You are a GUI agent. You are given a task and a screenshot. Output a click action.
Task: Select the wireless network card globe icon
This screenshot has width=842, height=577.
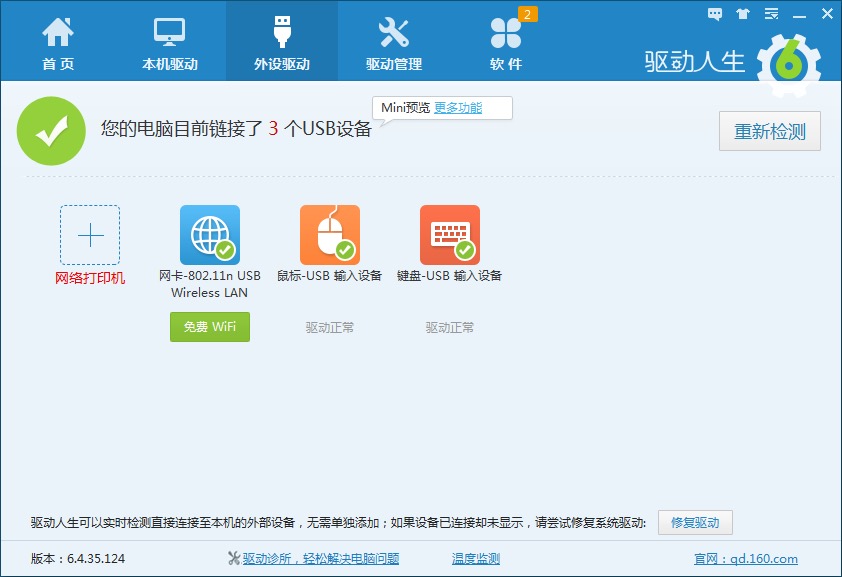210,235
